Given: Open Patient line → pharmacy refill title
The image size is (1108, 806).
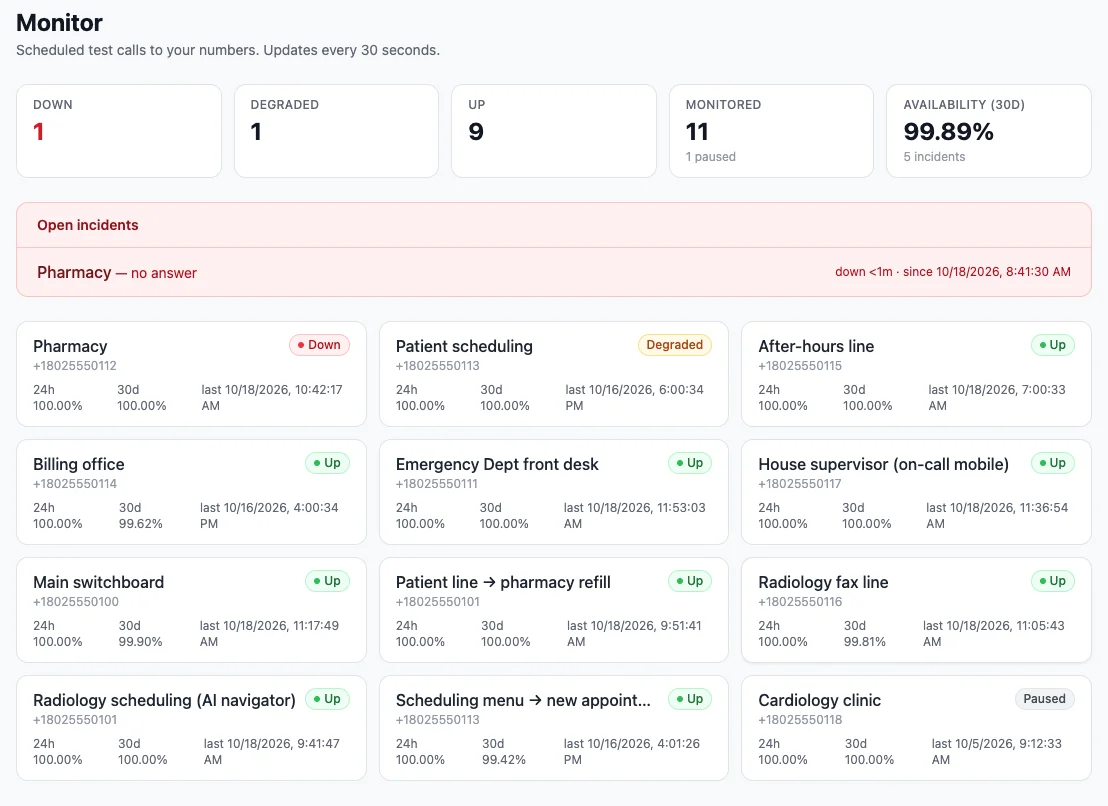Looking at the screenshot, I should click(x=503, y=582).
